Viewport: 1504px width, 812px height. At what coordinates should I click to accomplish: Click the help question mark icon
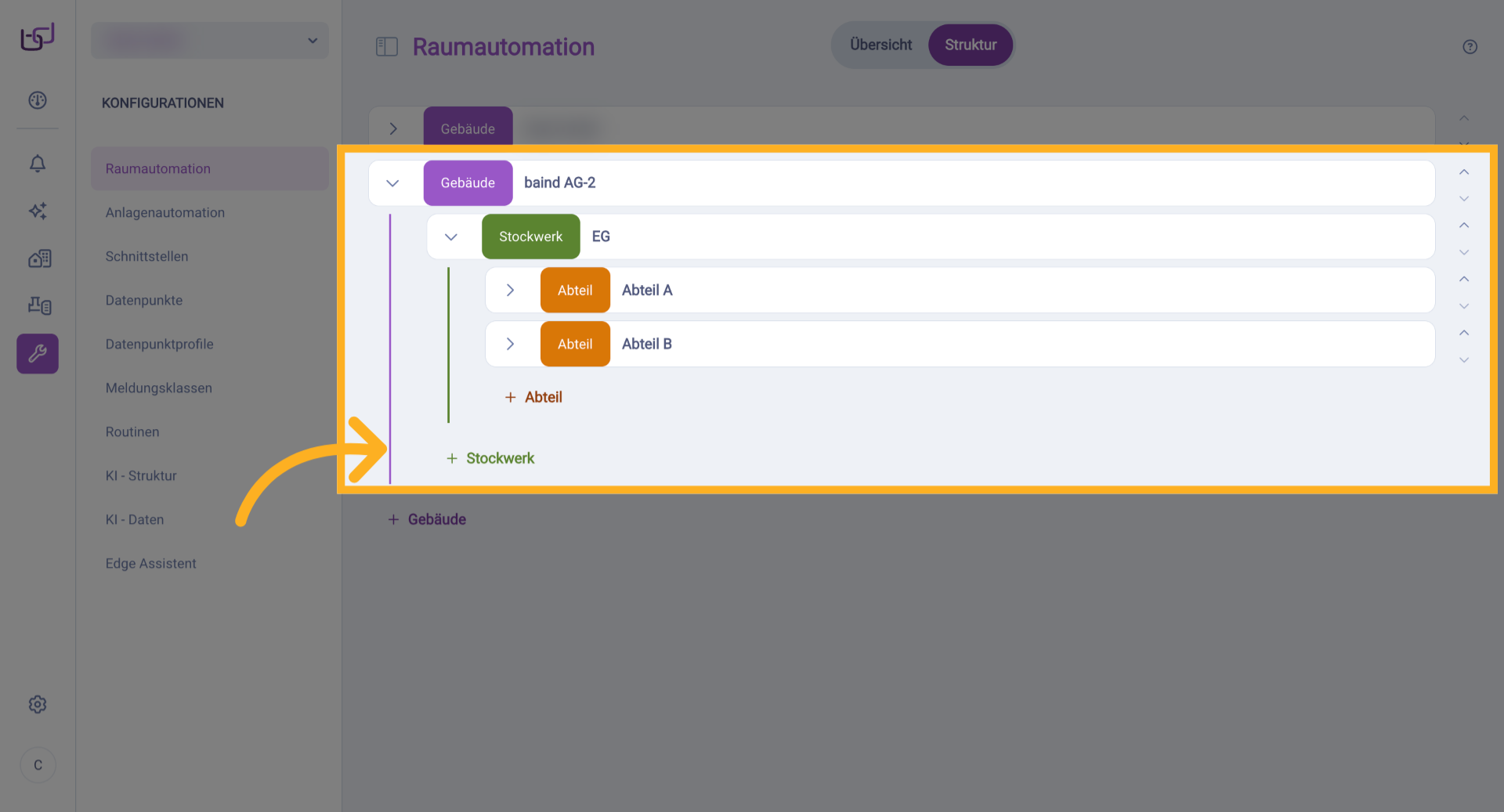[x=1470, y=47]
